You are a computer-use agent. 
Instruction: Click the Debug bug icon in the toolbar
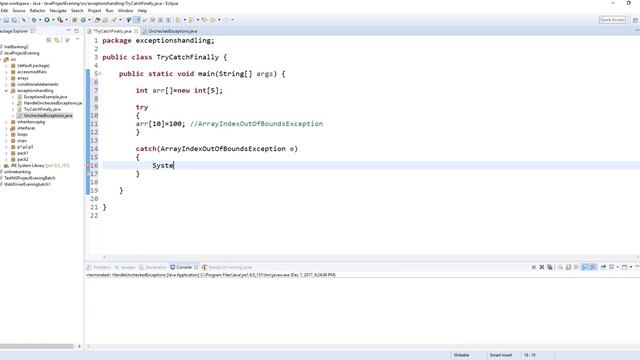34,20
